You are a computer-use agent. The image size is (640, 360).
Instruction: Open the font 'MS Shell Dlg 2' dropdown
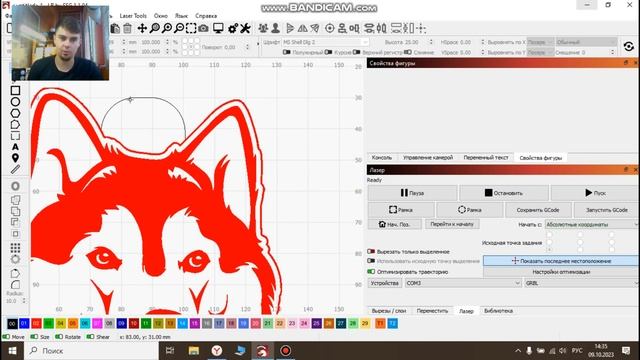325,42
